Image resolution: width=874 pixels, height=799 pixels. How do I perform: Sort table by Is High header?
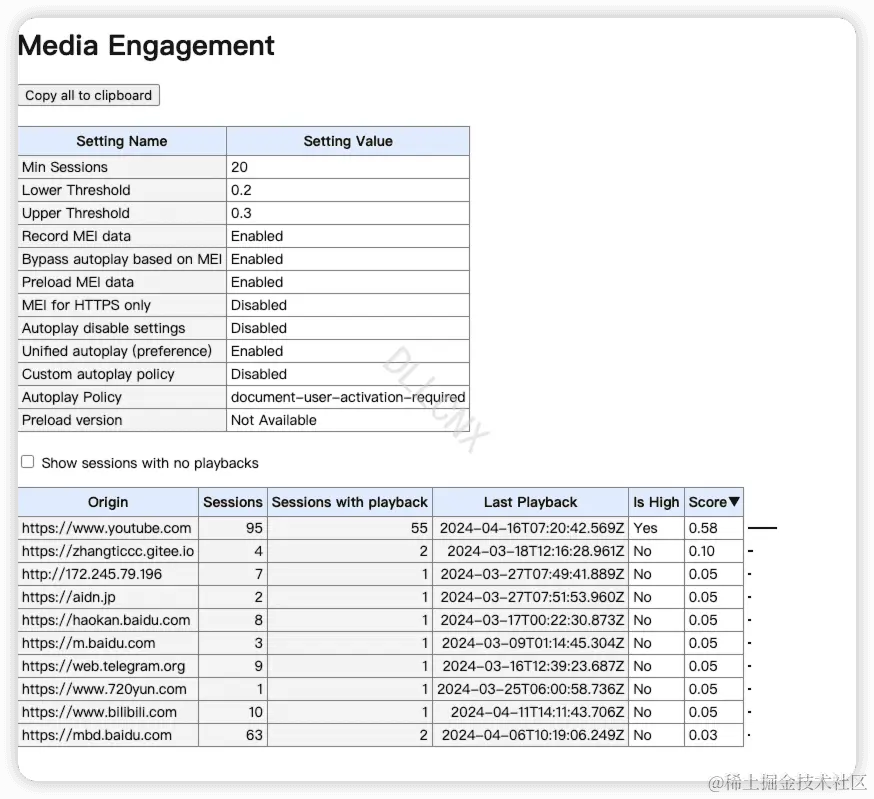pos(656,502)
